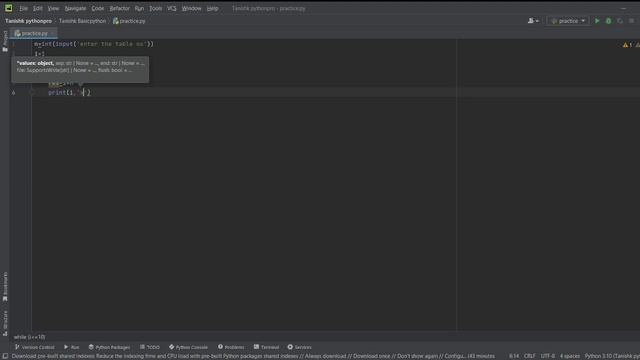This screenshot has width=640, height=360.
Task: Open the Structure tool window
Action: click(x=5, y=323)
